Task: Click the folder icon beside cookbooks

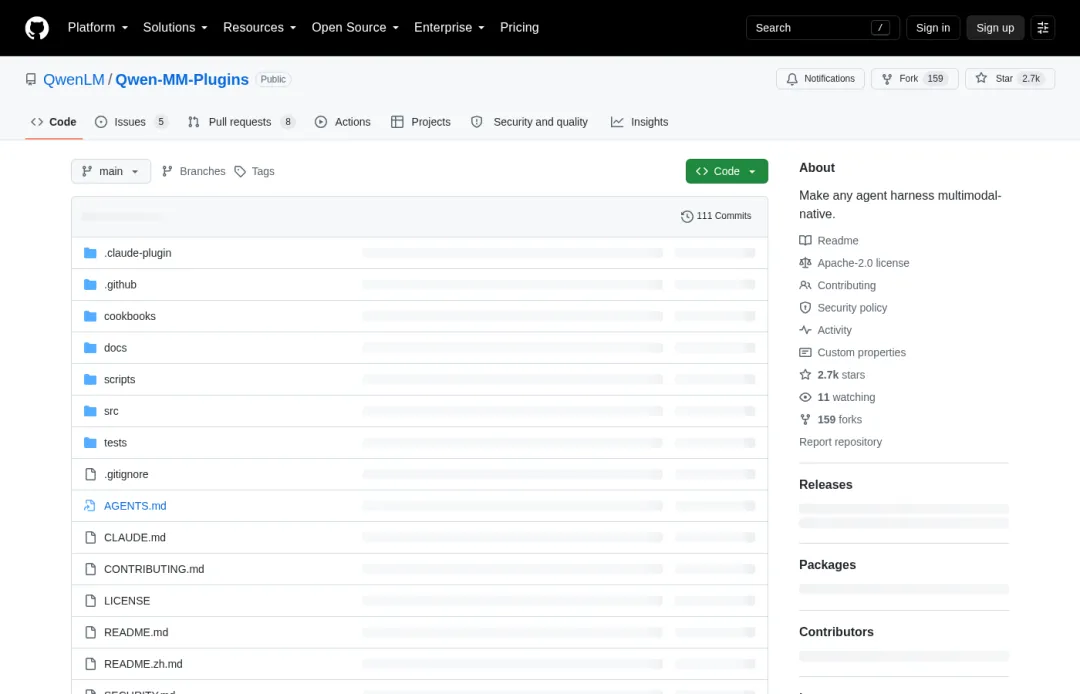Action: tap(90, 316)
